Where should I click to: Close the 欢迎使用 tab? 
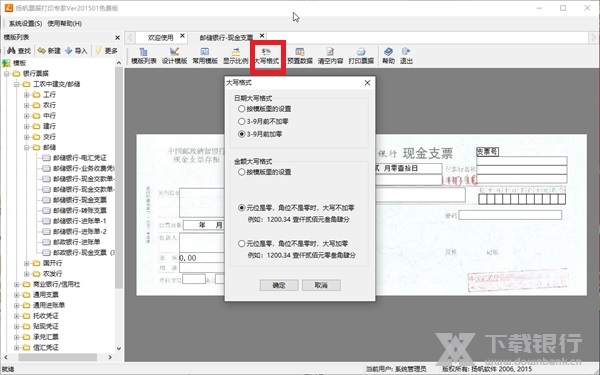(183, 36)
